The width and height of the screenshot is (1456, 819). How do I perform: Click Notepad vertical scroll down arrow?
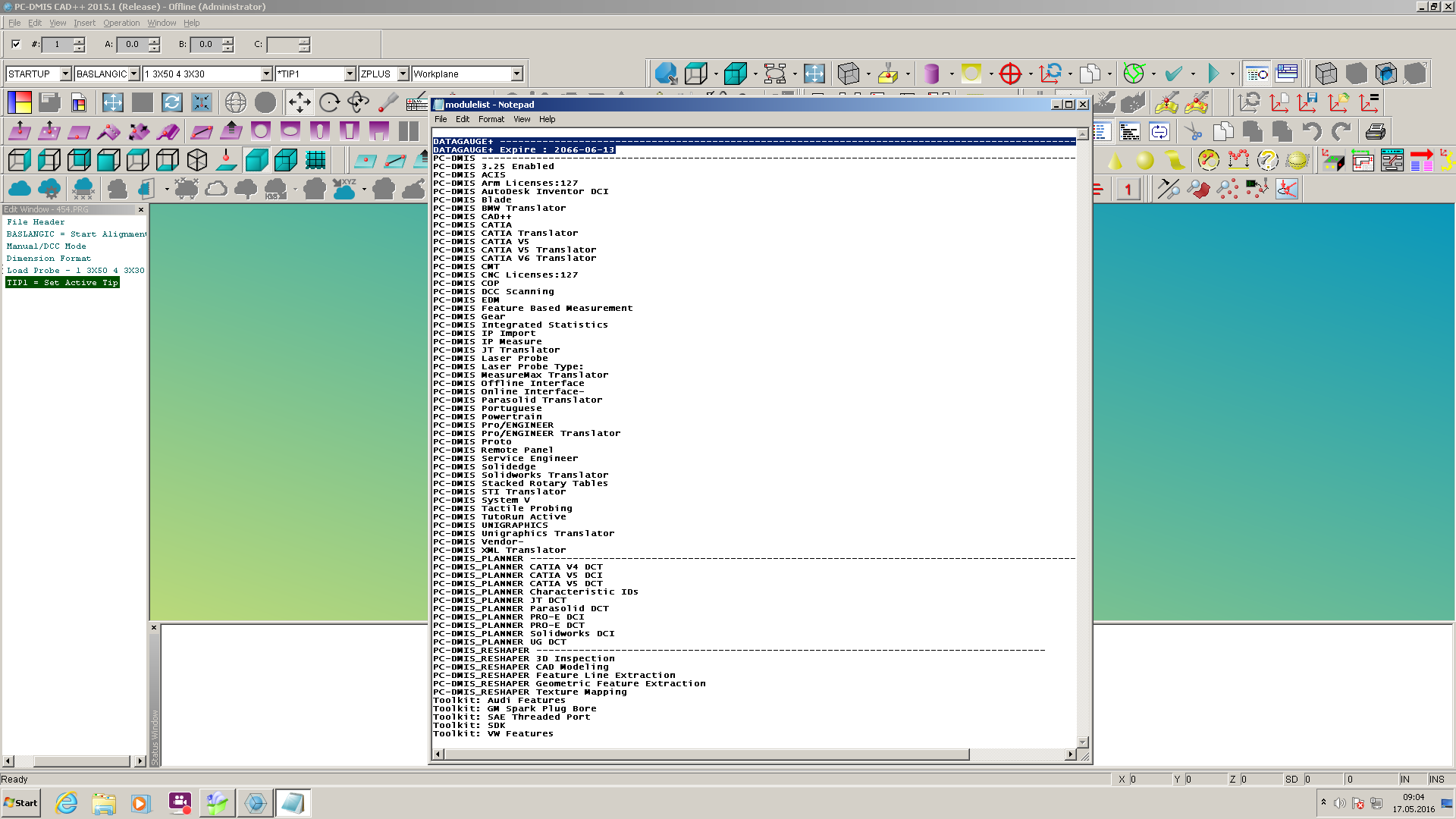tap(1083, 742)
